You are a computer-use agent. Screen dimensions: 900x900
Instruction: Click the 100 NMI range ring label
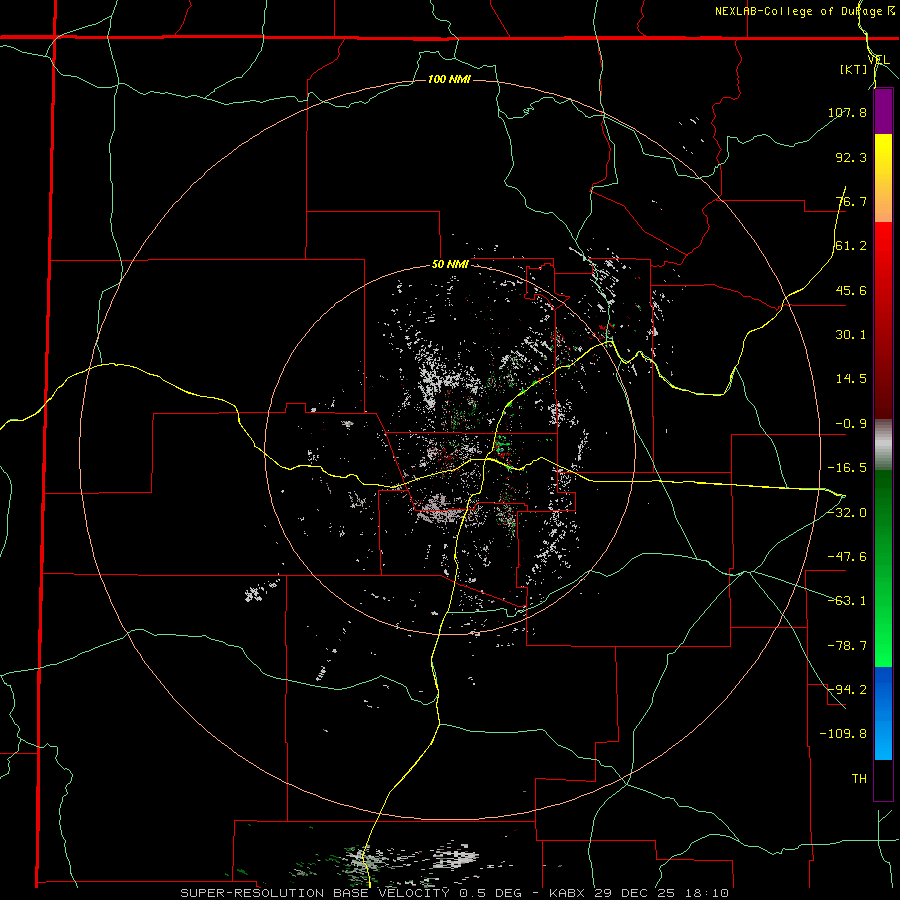tap(449, 79)
